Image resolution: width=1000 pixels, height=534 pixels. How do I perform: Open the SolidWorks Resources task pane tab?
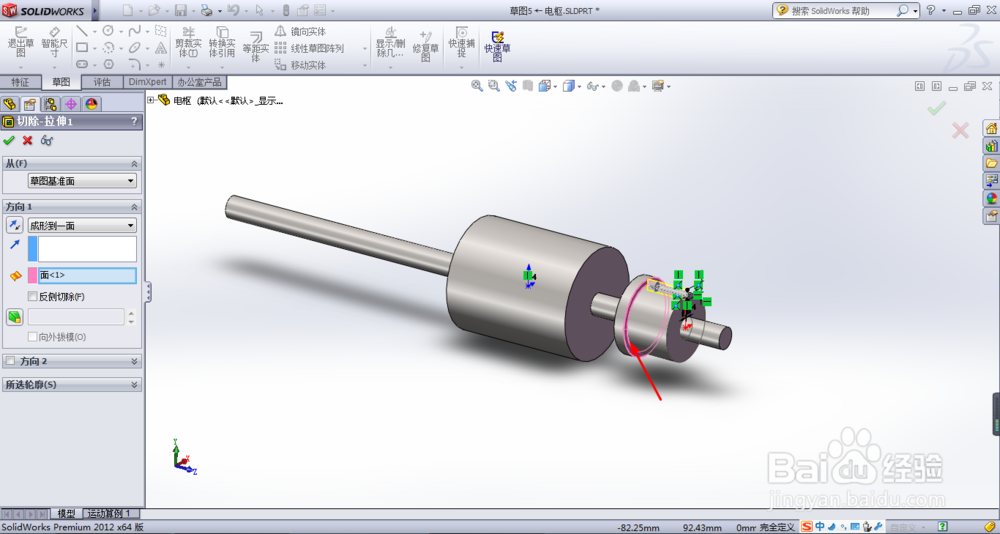991,129
